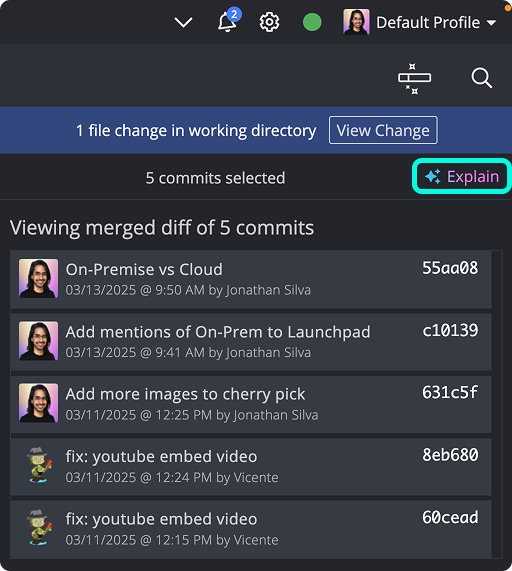The width and height of the screenshot is (512, 571).
Task: Expand the chevron left of the bell
Action: pos(183,23)
